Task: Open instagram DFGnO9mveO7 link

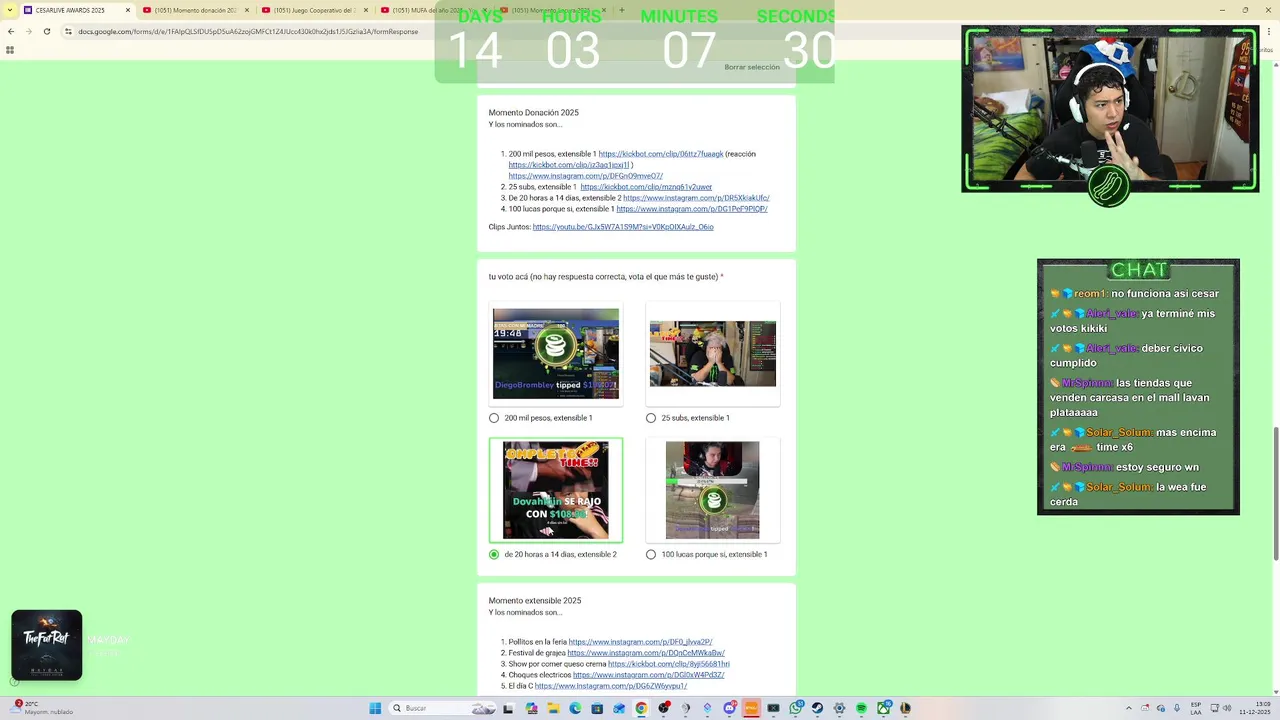Action: pos(585,176)
